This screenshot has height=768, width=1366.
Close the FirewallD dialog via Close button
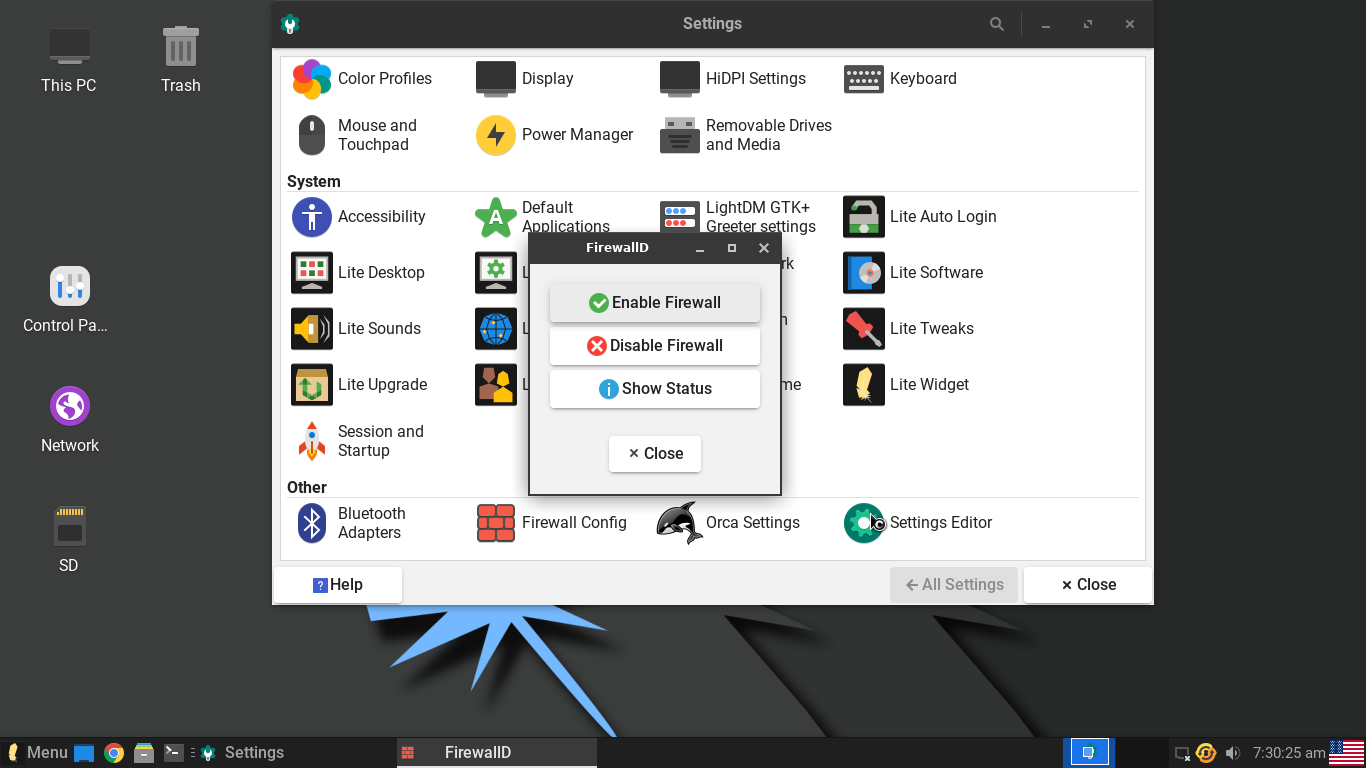pyautogui.click(x=655, y=454)
